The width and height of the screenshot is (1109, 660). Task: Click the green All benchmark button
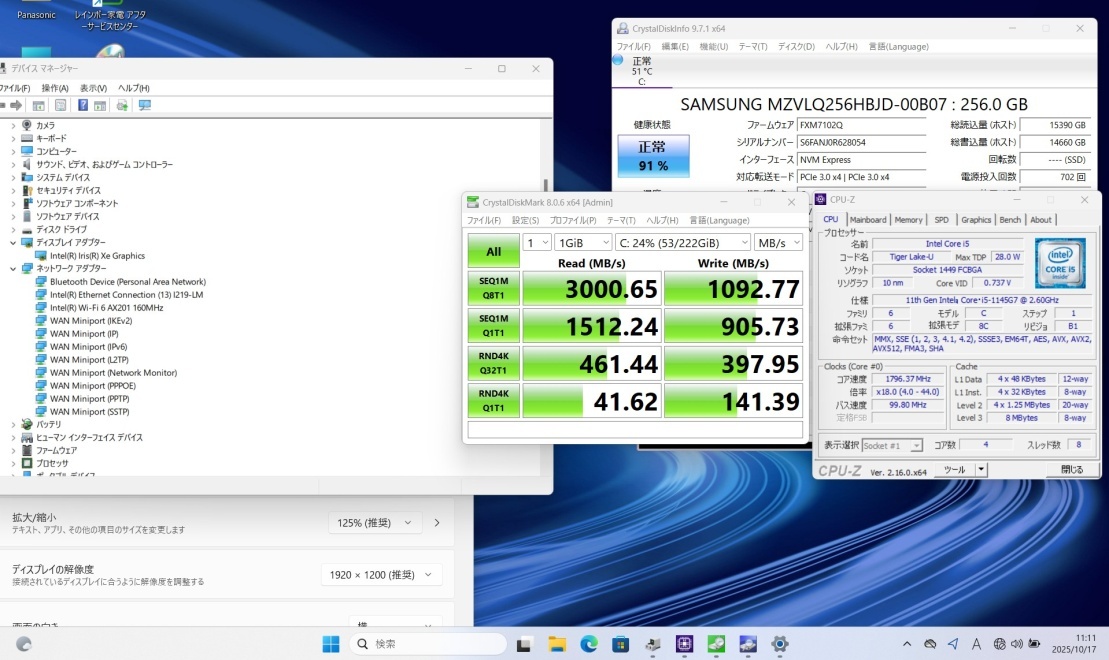click(493, 252)
